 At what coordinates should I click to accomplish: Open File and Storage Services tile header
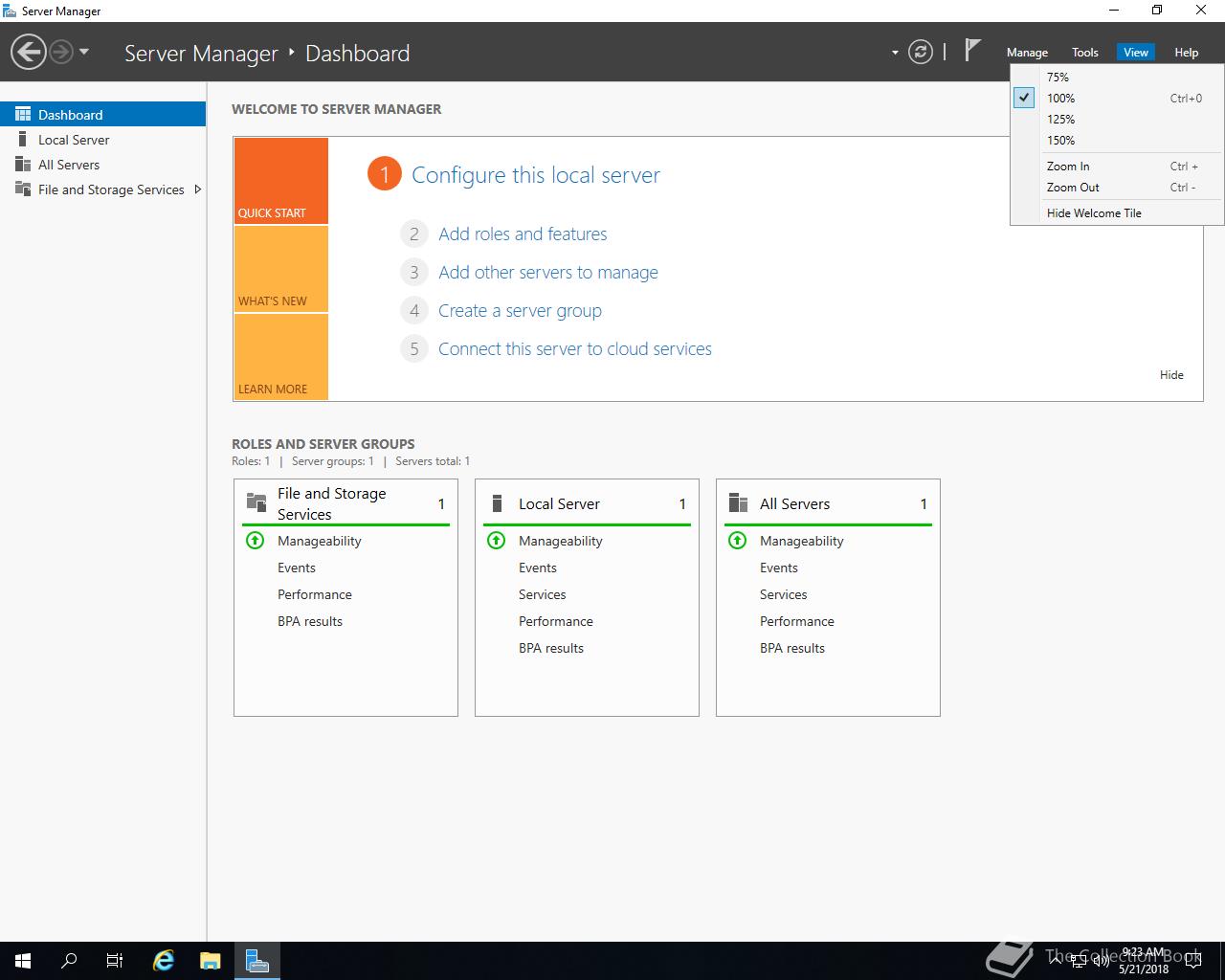345,503
